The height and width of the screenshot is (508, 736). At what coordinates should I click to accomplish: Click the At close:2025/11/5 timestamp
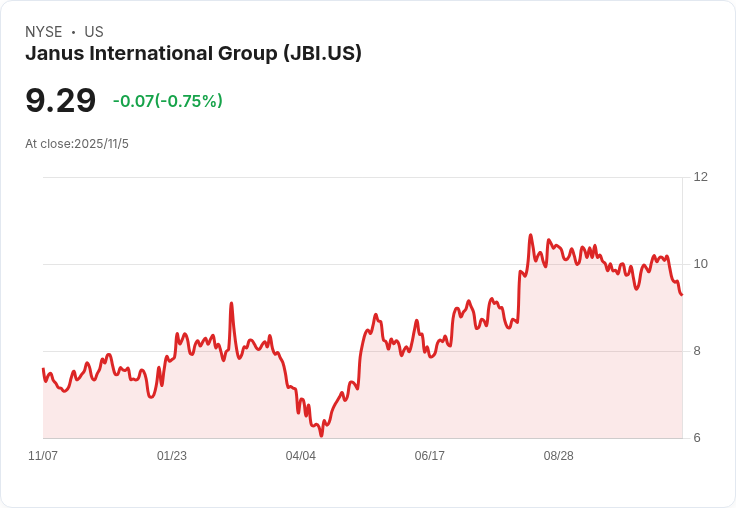click(x=77, y=144)
